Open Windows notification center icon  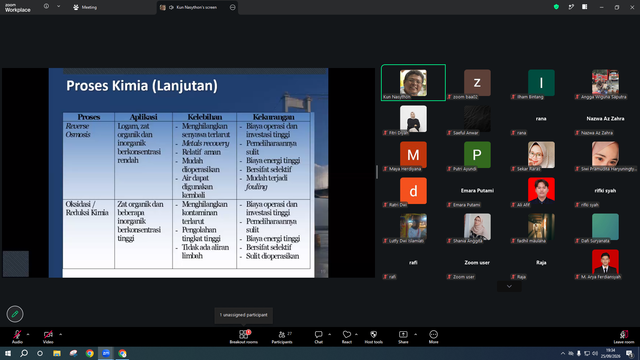pyautogui.click(x=630, y=353)
